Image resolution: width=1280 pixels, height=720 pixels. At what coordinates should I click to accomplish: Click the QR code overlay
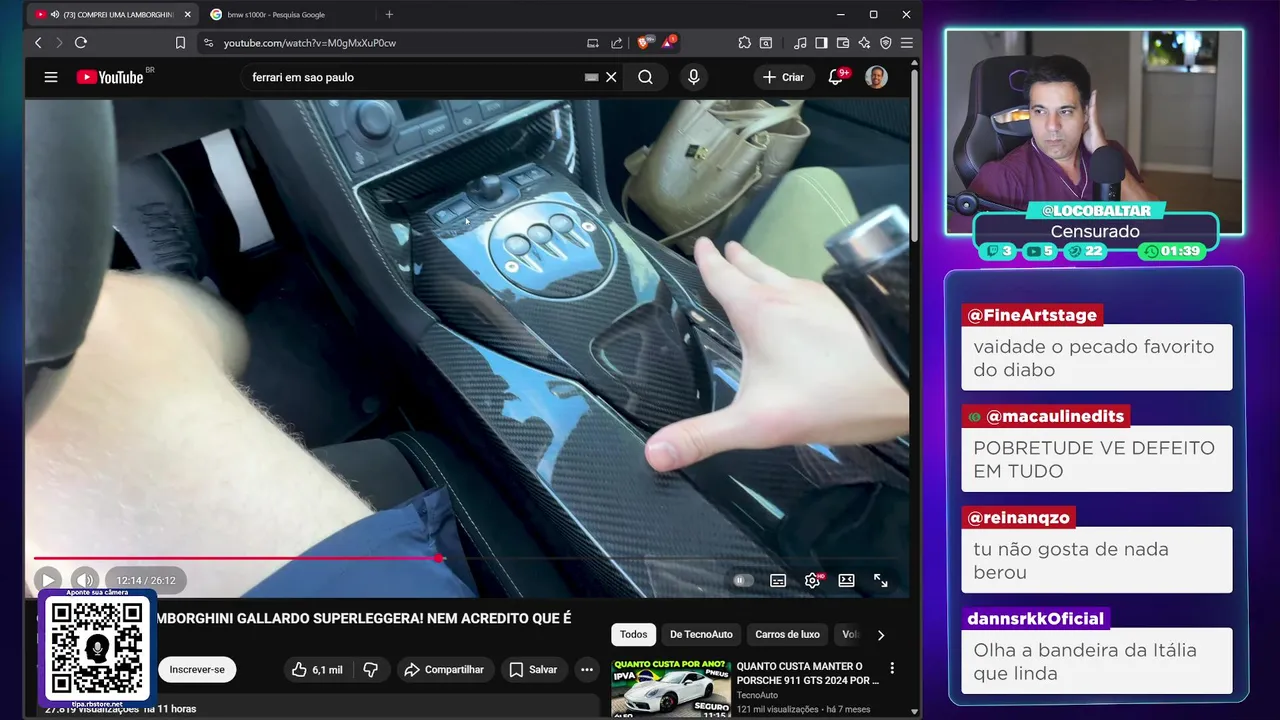[x=97, y=648]
